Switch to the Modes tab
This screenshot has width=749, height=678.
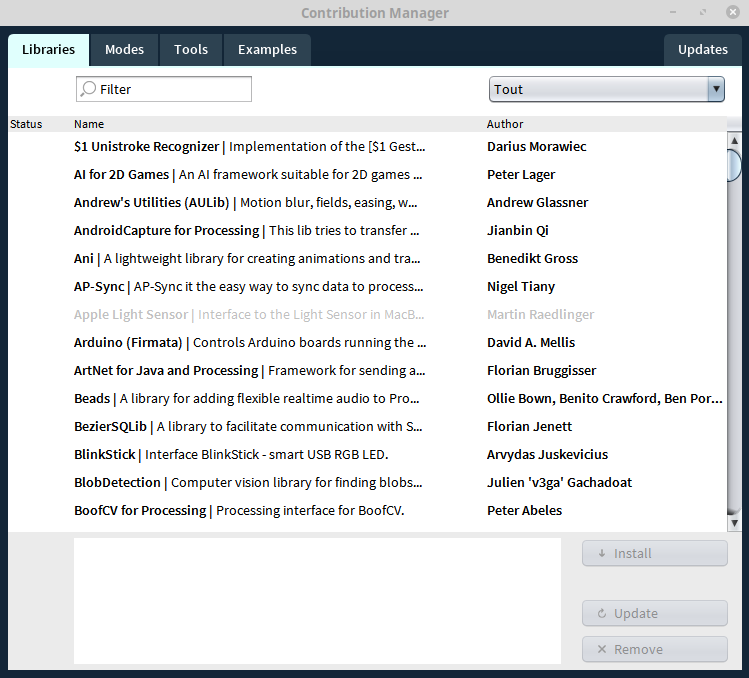[x=124, y=50]
